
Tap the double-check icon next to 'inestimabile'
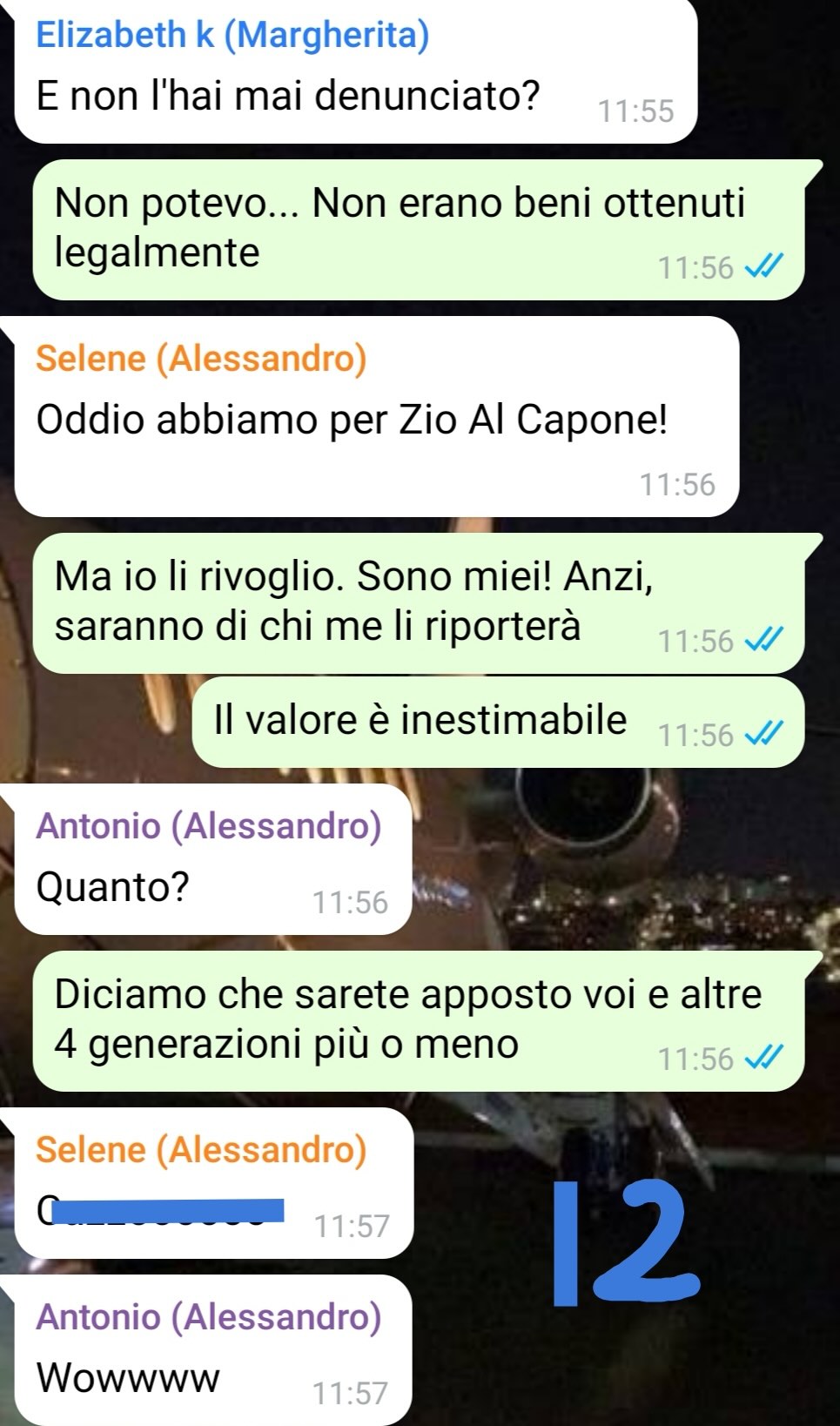(x=766, y=734)
